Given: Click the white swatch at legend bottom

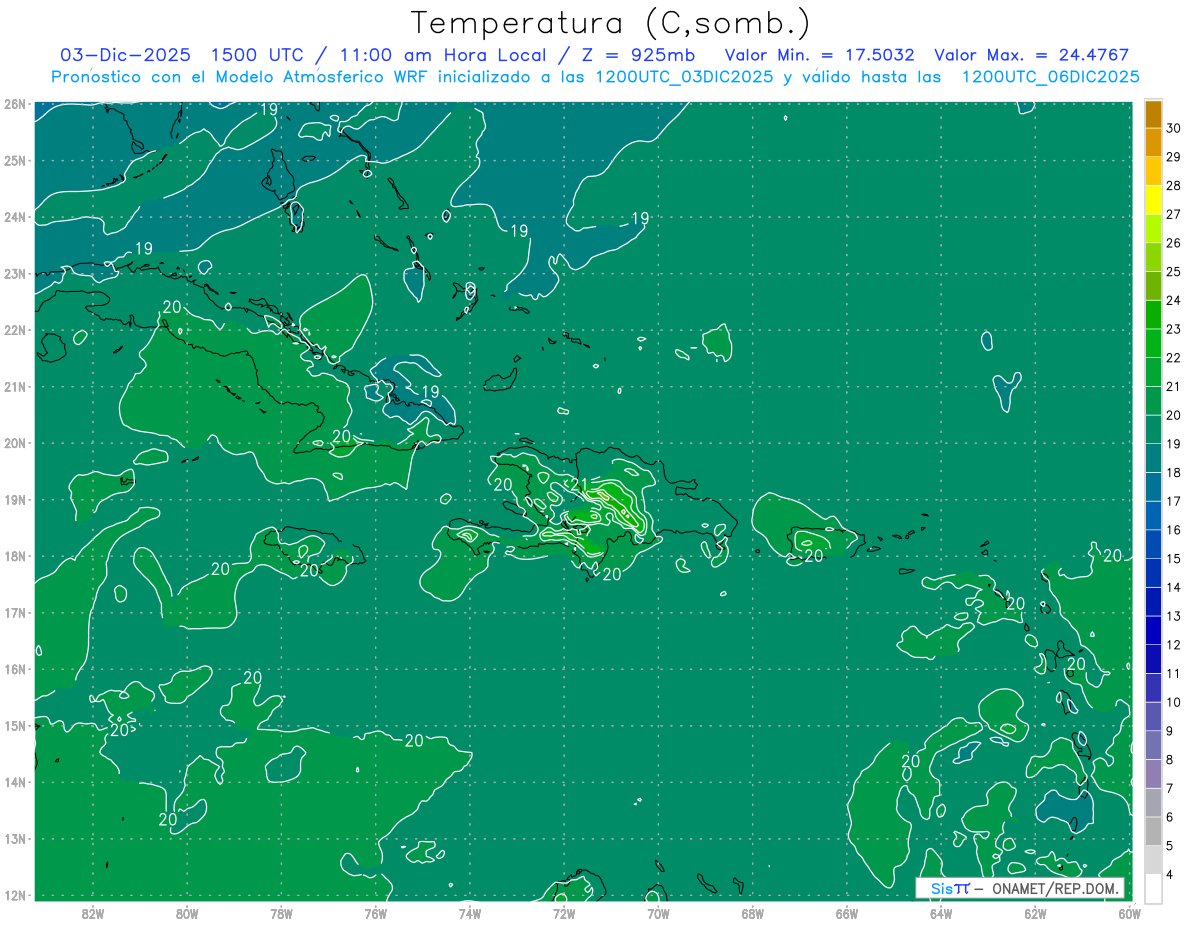Looking at the screenshot, I should click(x=1153, y=888).
